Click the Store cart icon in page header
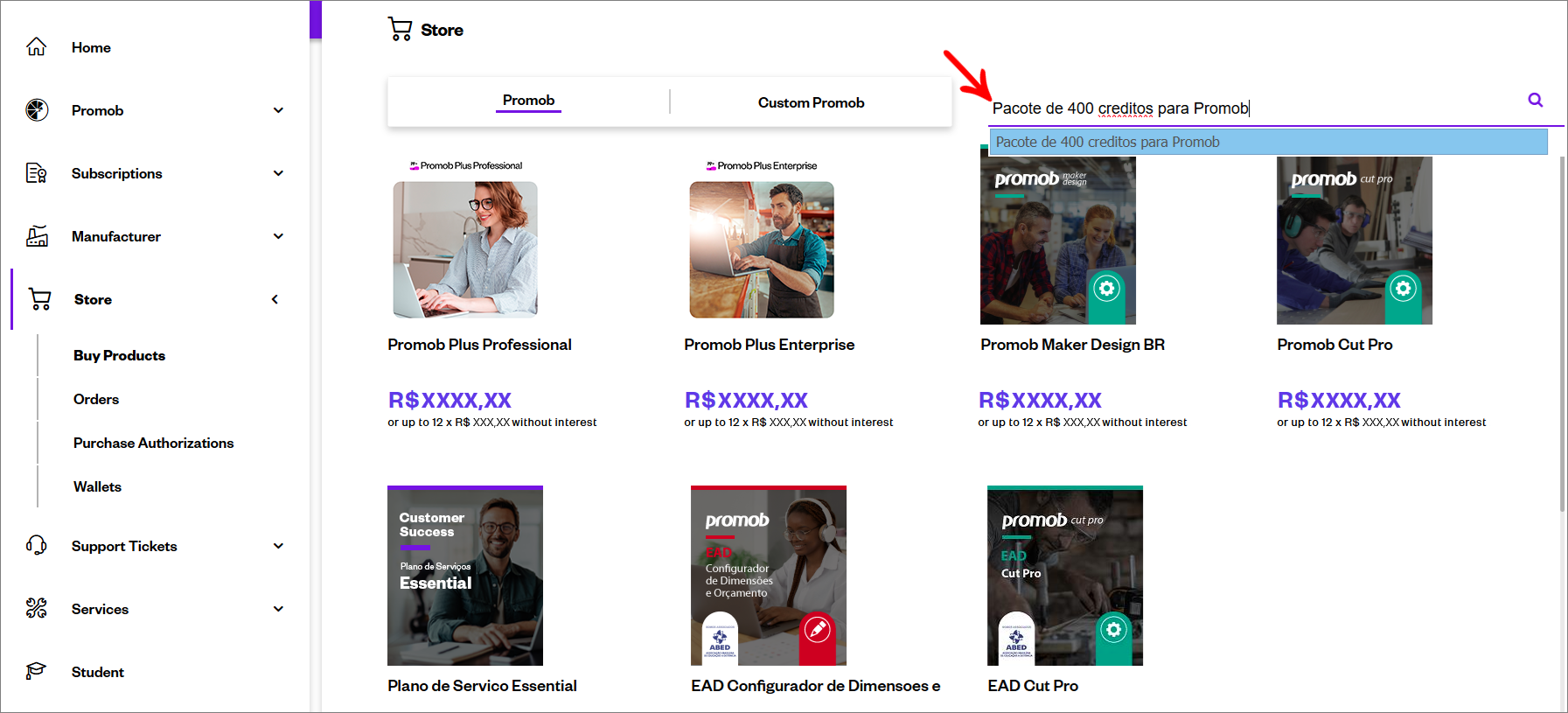Image resolution: width=1568 pixels, height=713 pixels. (400, 29)
